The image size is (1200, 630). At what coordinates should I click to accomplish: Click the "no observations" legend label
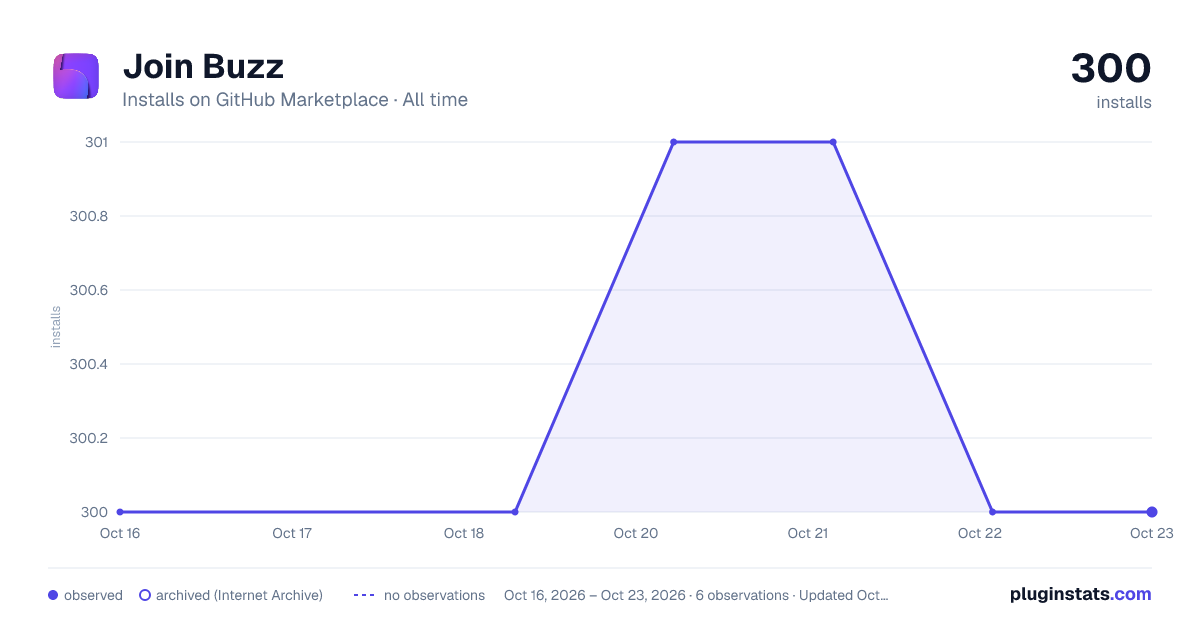pyautogui.click(x=434, y=595)
